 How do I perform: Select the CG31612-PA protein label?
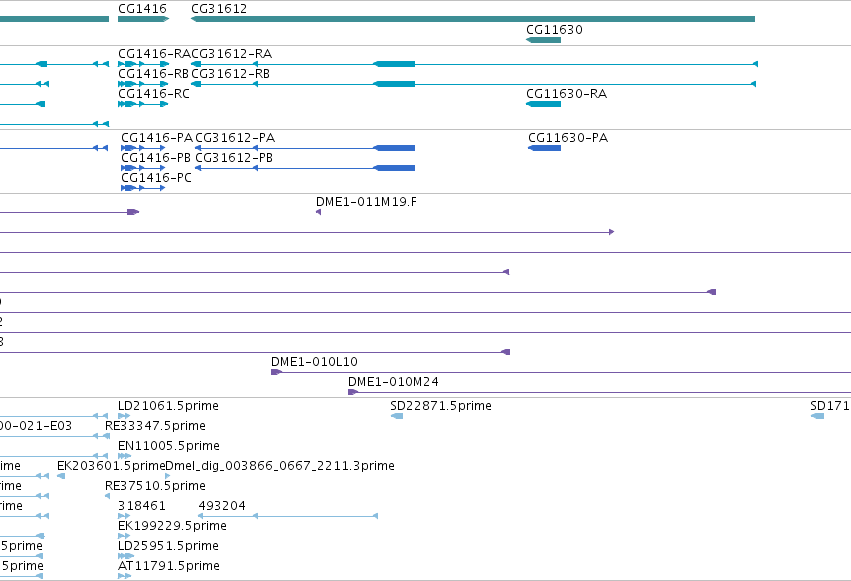(x=235, y=138)
